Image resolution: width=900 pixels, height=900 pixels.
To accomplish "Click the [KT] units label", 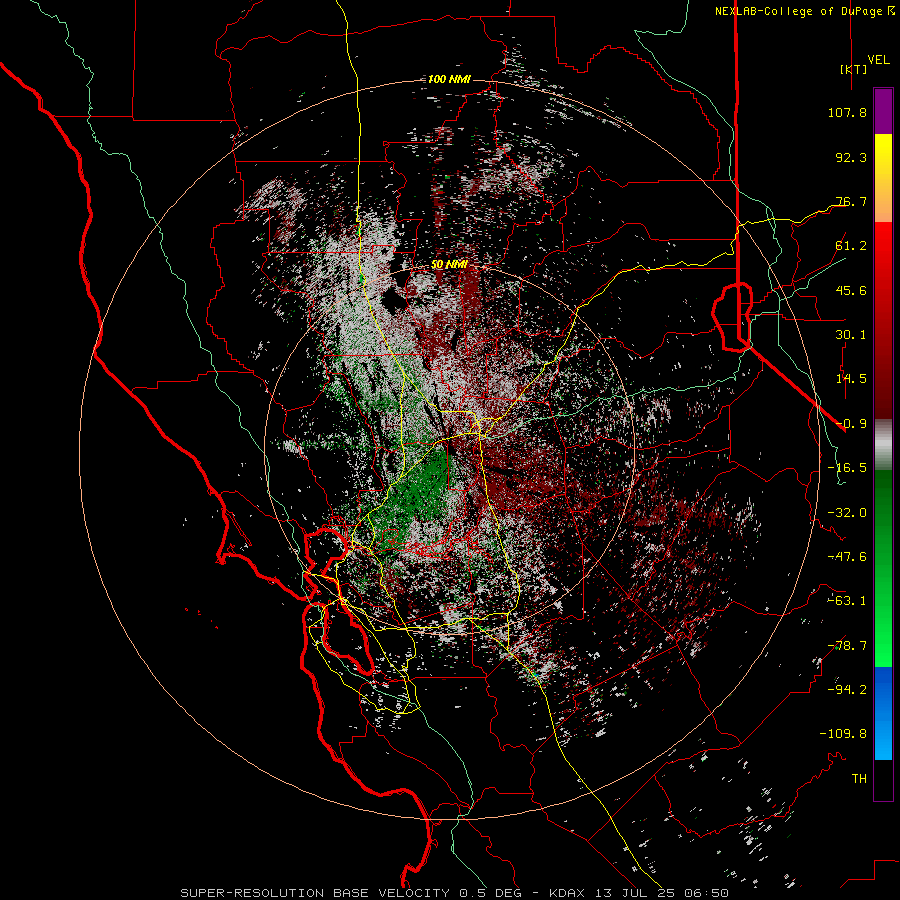I will (x=853, y=69).
